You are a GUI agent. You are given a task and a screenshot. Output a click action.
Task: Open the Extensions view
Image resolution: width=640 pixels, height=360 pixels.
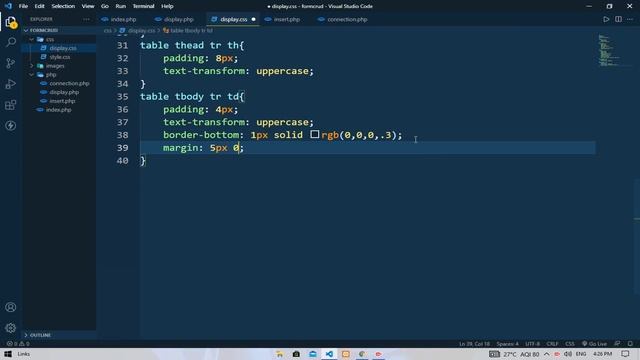tap(11, 105)
